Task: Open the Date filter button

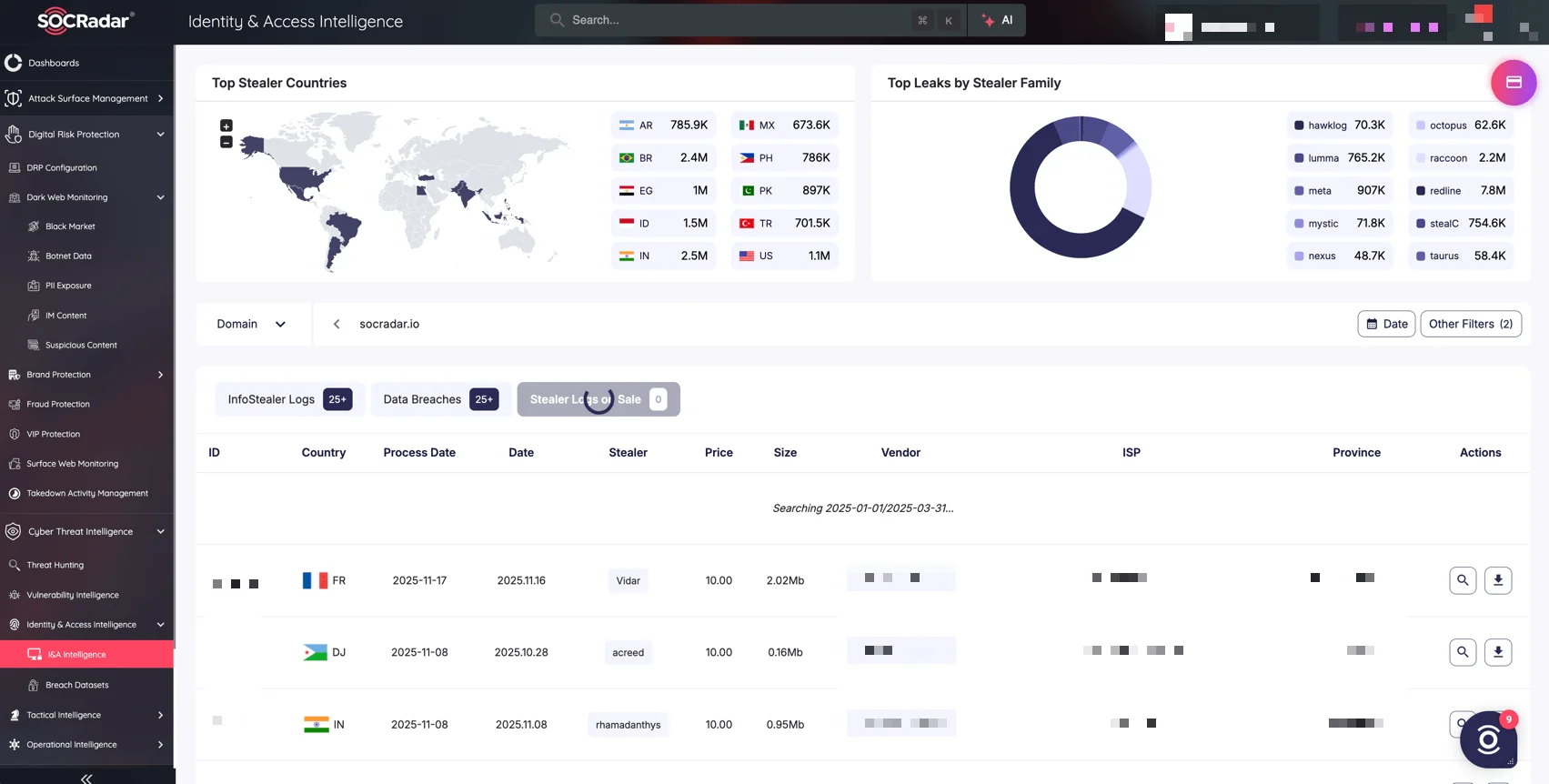Action: point(1386,324)
